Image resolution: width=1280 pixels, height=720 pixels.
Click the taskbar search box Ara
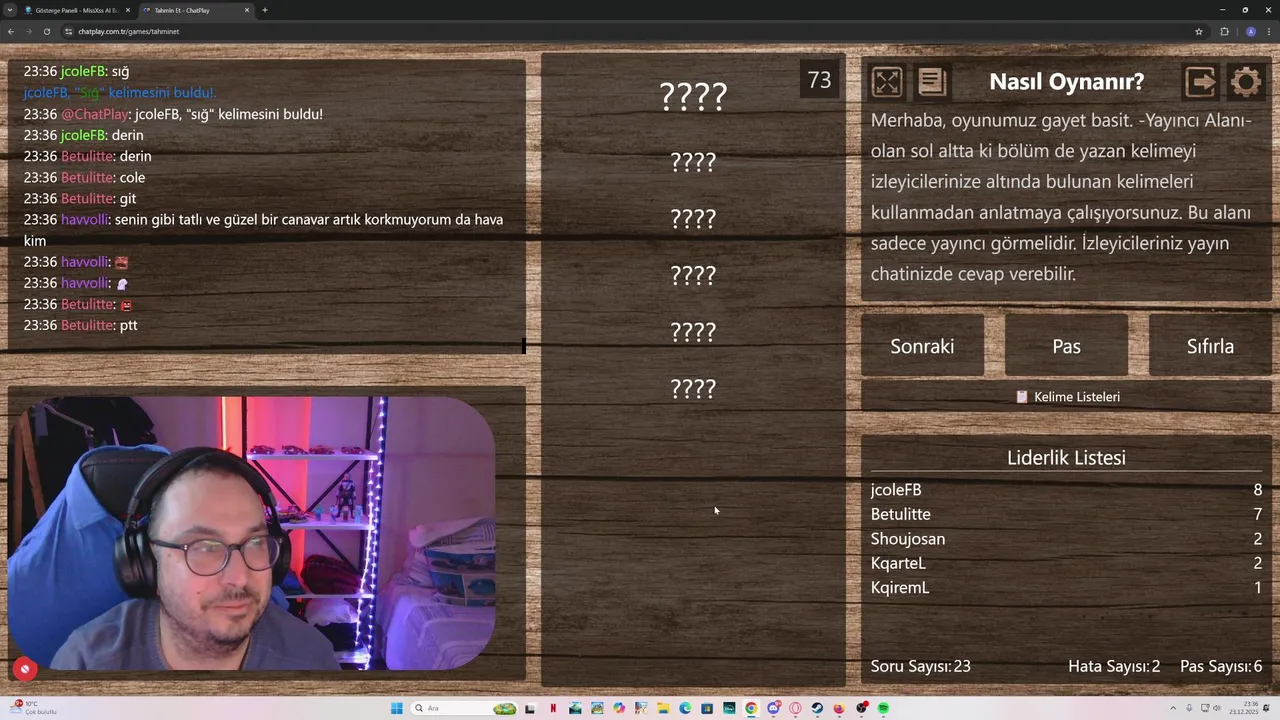coord(463,708)
